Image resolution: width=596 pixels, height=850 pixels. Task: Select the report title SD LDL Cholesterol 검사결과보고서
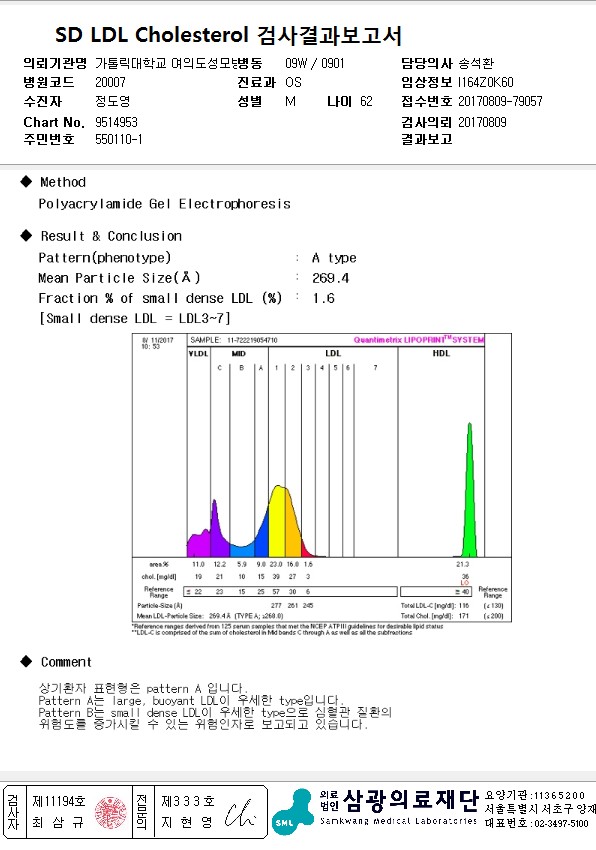(x=228, y=35)
